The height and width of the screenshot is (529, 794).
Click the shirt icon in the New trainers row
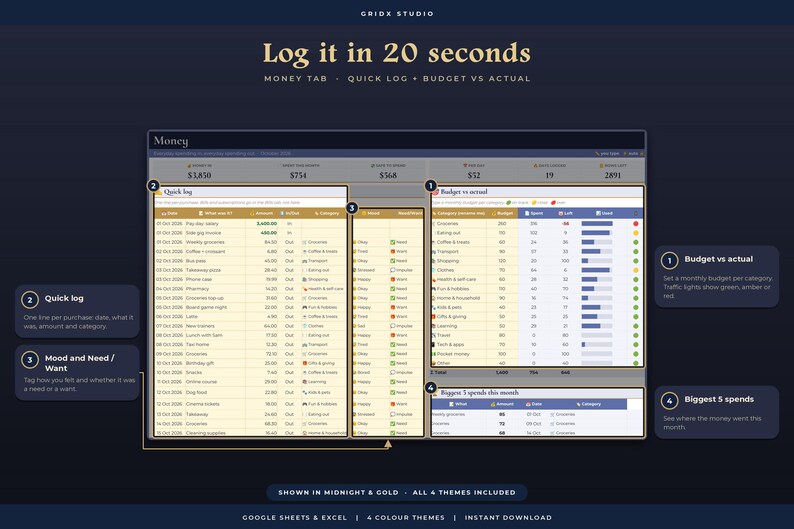pyautogui.click(x=305, y=326)
